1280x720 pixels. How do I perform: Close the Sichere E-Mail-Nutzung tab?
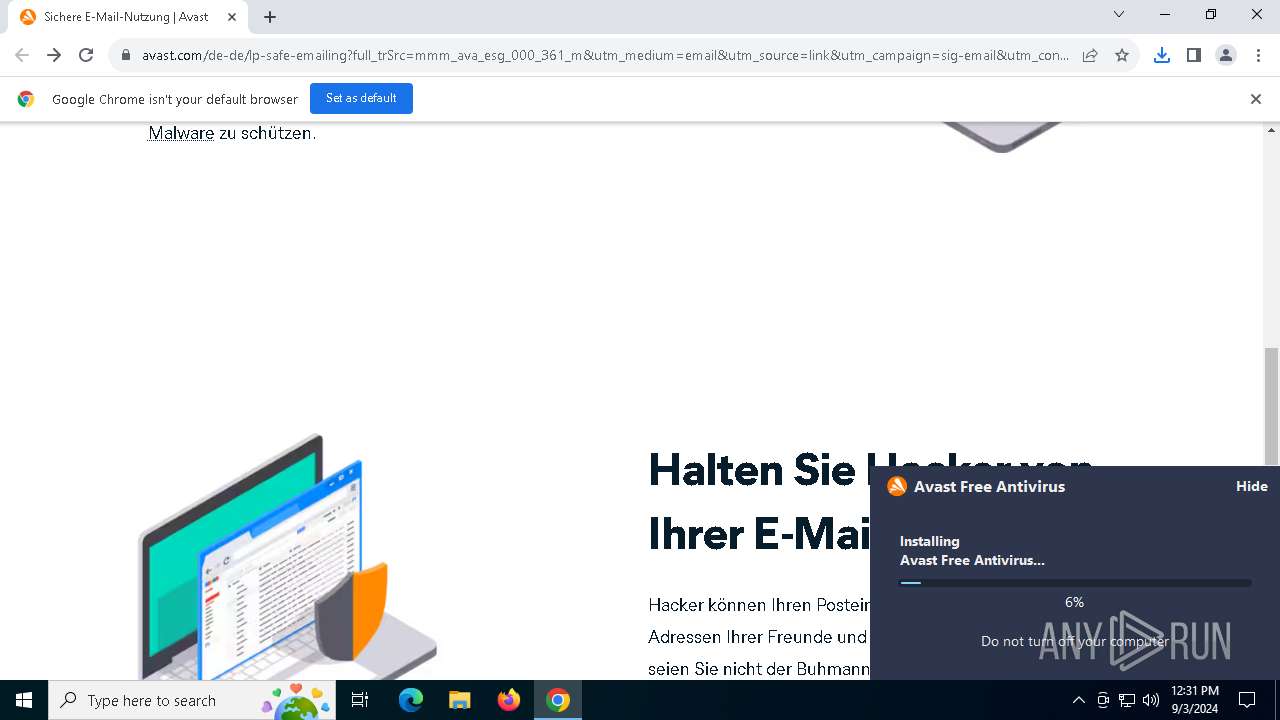(x=232, y=17)
